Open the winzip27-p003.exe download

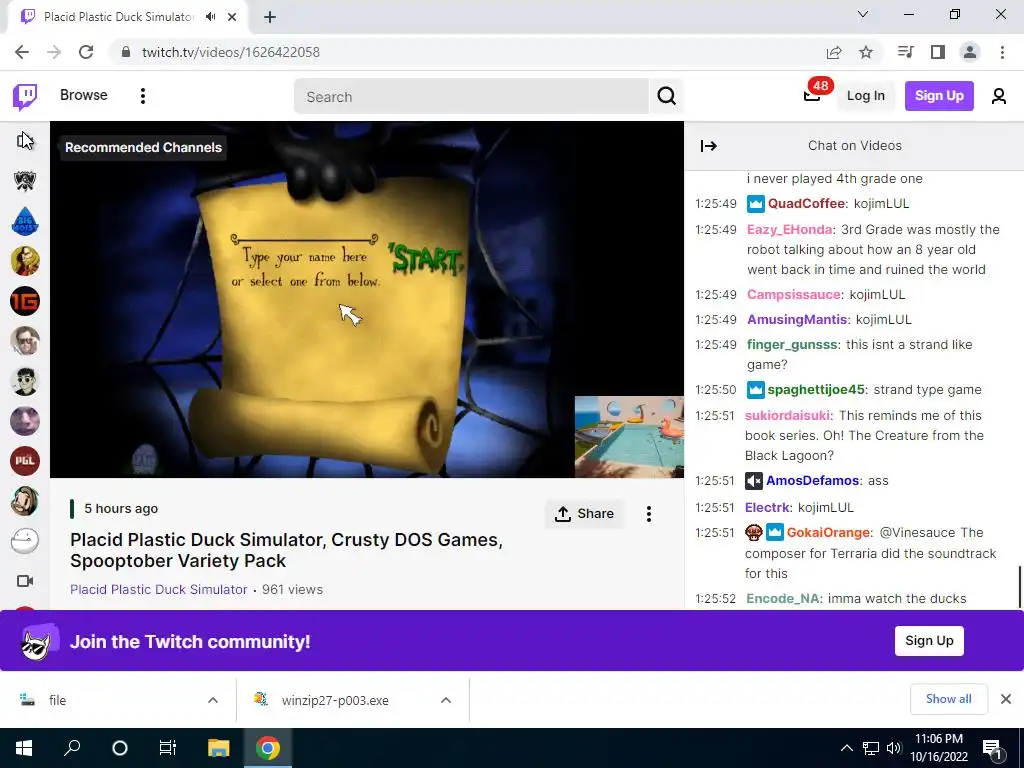pyautogui.click(x=335, y=700)
